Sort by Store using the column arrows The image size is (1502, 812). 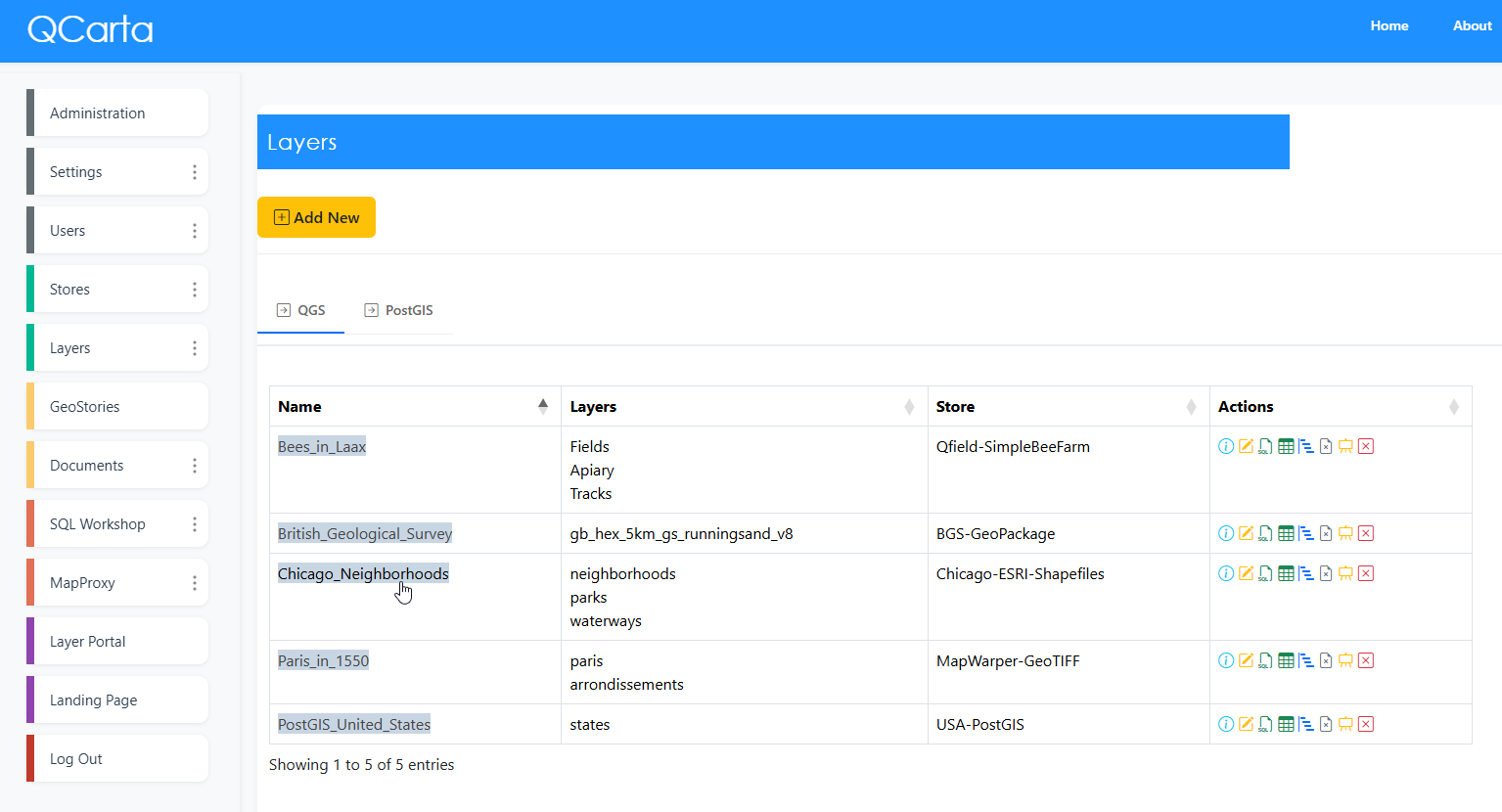[x=1191, y=407]
